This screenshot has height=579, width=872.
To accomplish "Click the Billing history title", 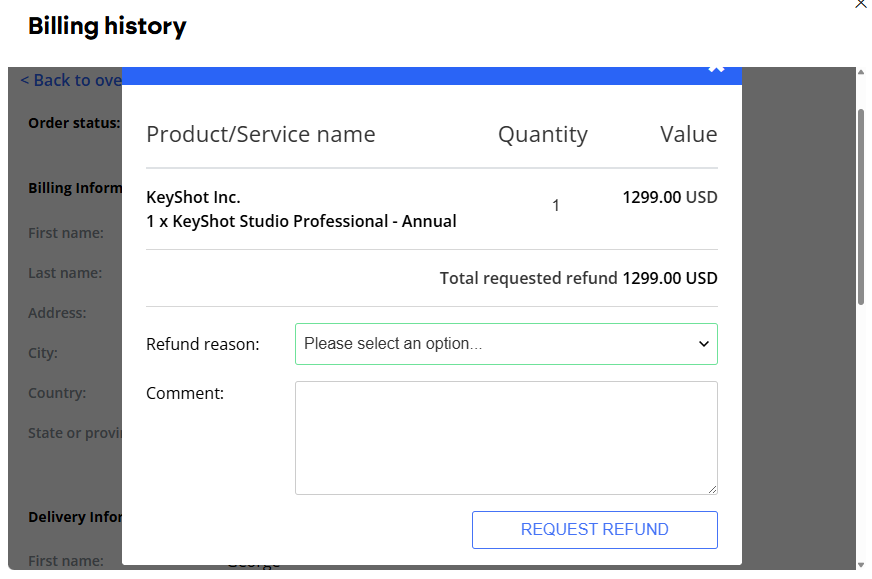I will coord(107,26).
